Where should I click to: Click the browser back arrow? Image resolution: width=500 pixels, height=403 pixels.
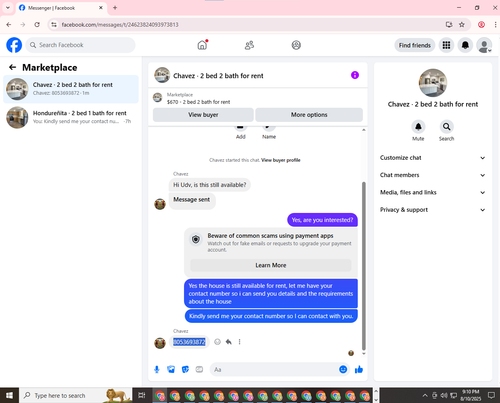[x=9, y=25]
